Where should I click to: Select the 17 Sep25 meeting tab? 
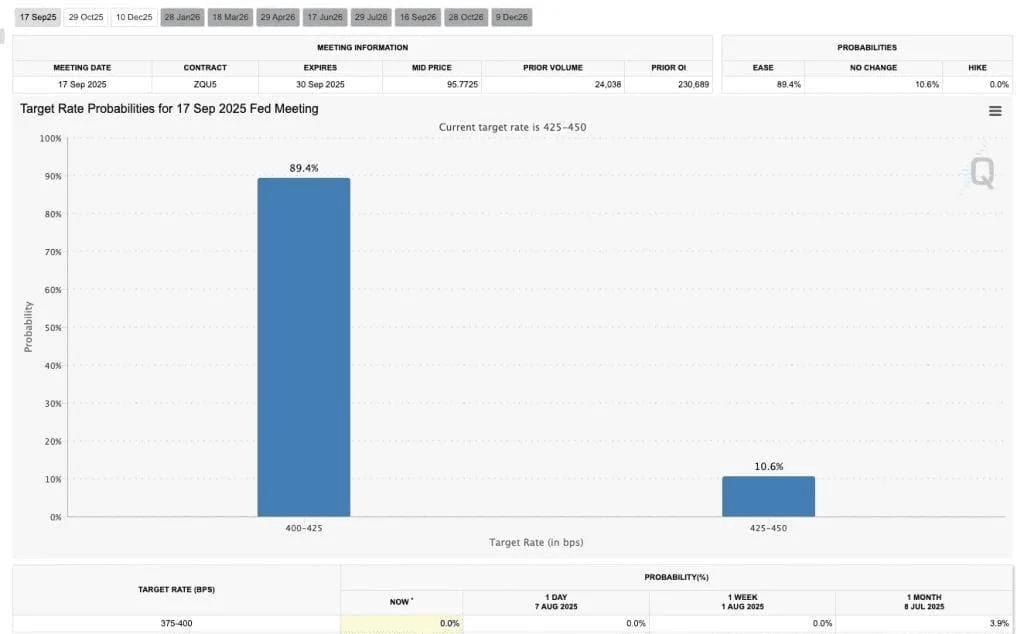click(38, 17)
